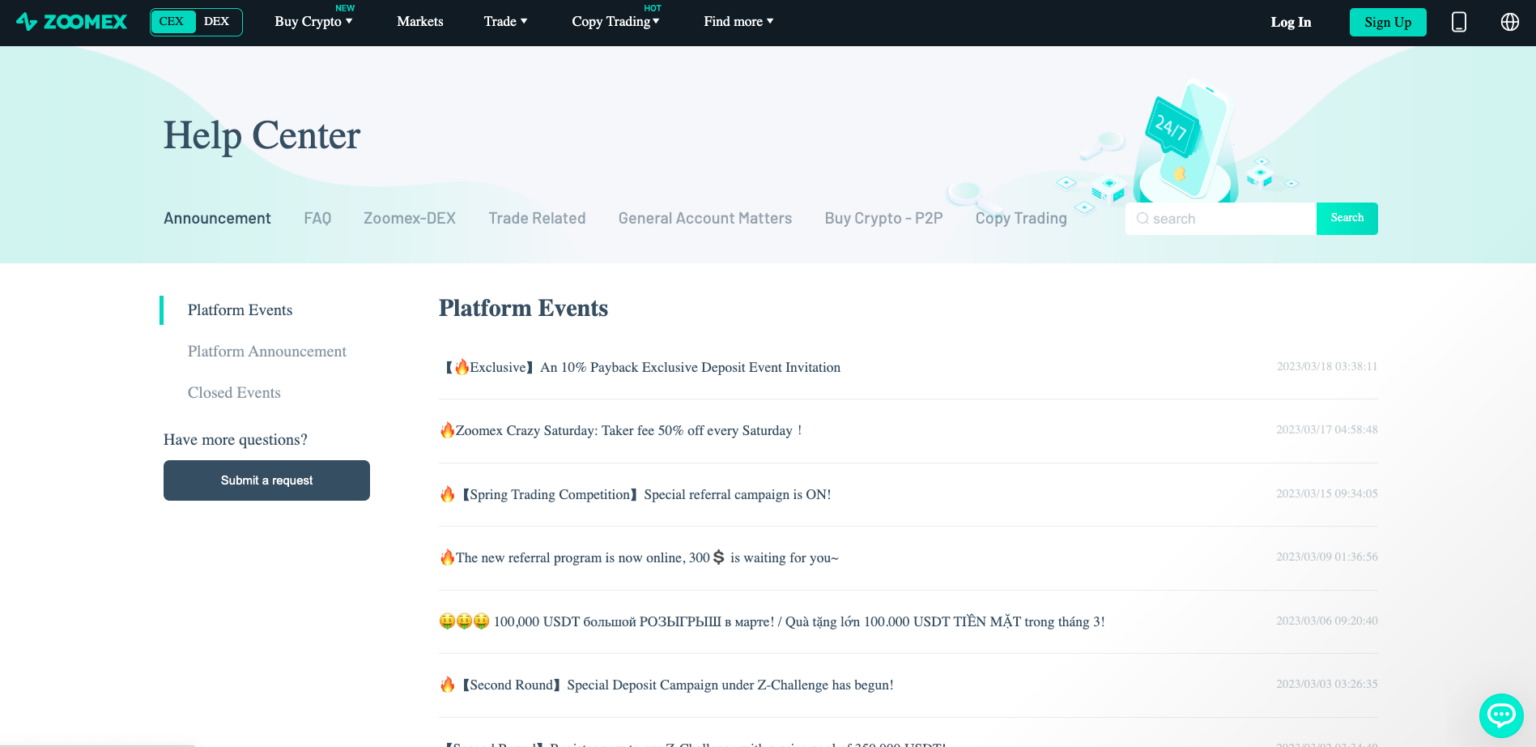The height and width of the screenshot is (747, 1536).
Task: Open the Zoomex-DEX help tab
Action: click(x=409, y=218)
